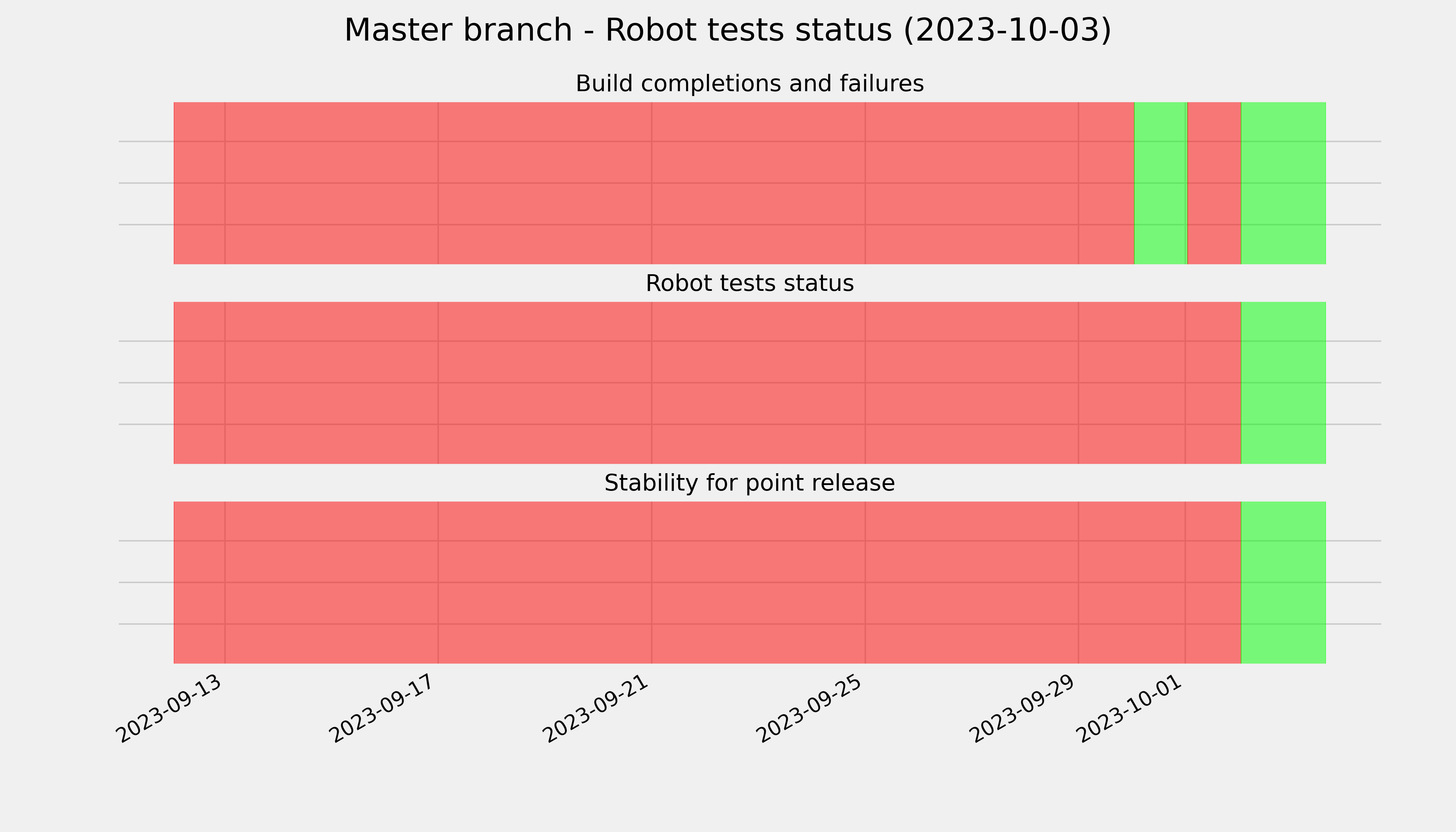Click the large red region of the Robot tests status chart
1456x832 pixels.
tap(708, 383)
